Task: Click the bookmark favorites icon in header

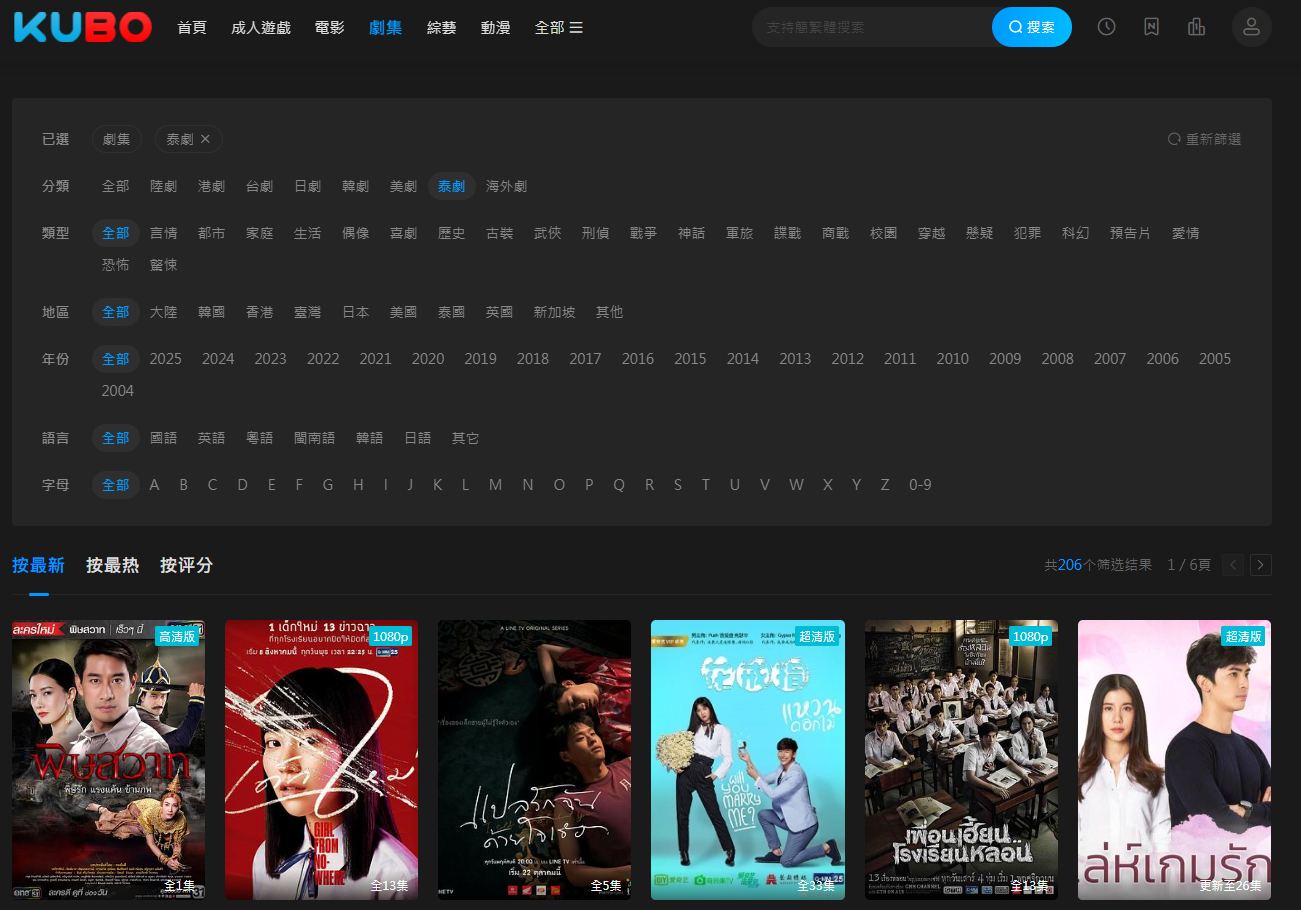Action: (x=1151, y=27)
